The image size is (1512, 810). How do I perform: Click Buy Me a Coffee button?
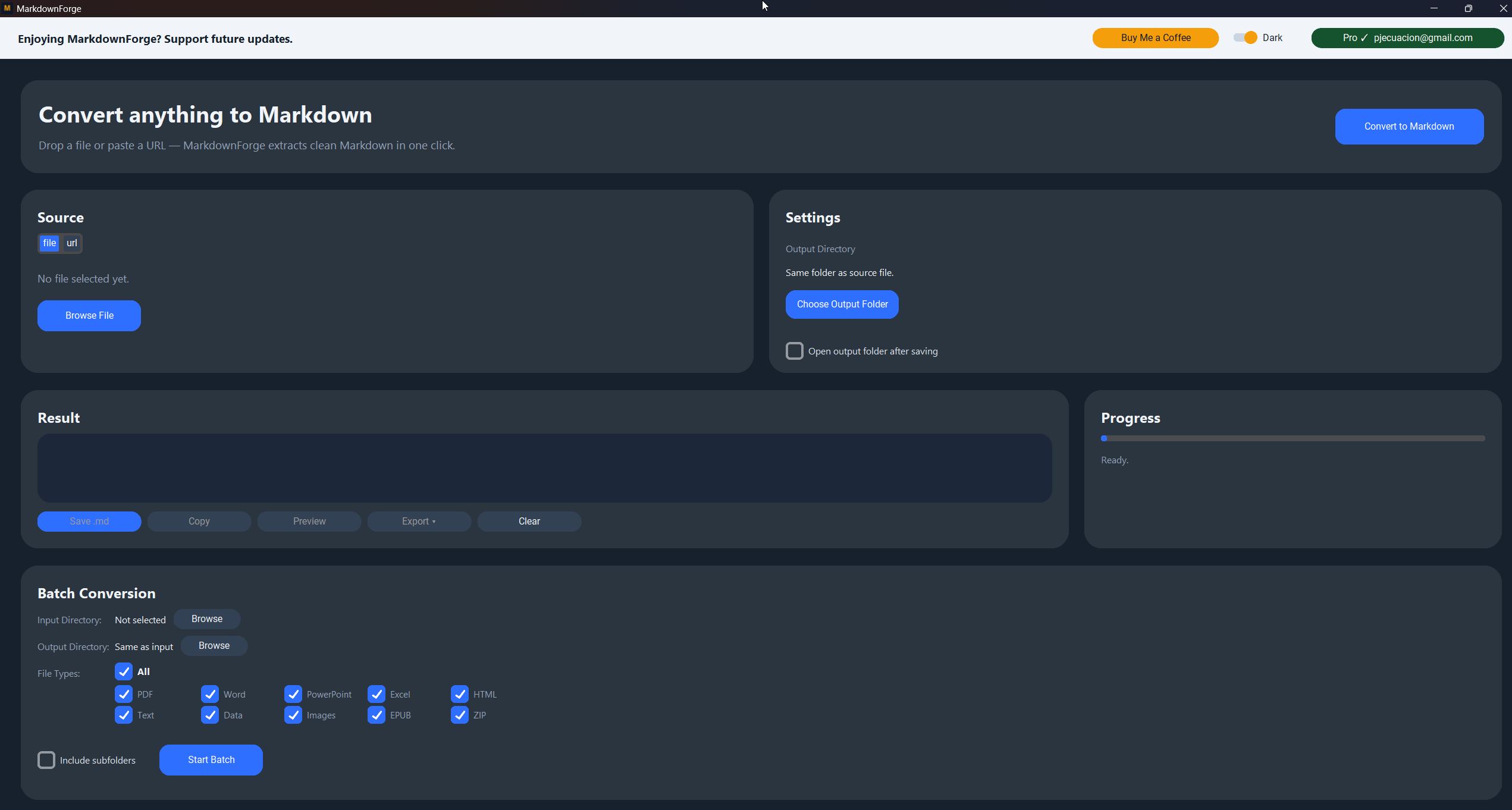pyautogui.click(x=1155, y=38)
